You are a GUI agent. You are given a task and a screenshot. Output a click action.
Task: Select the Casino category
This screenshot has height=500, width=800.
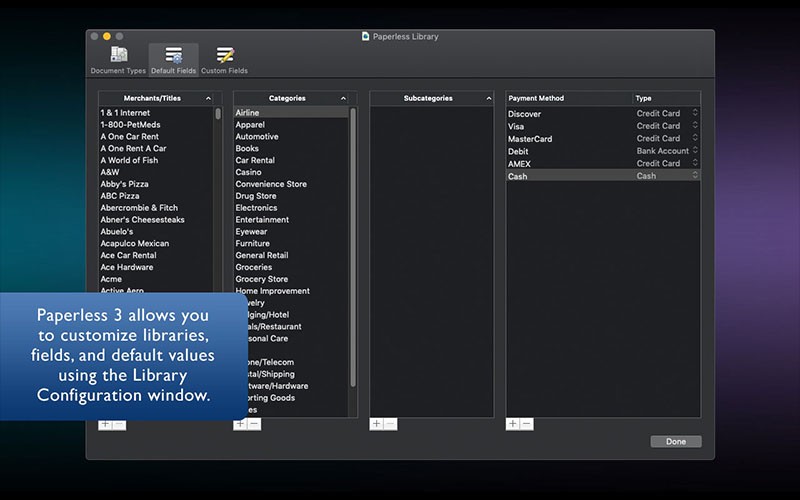pyautogui.click(x=291, y=172)
